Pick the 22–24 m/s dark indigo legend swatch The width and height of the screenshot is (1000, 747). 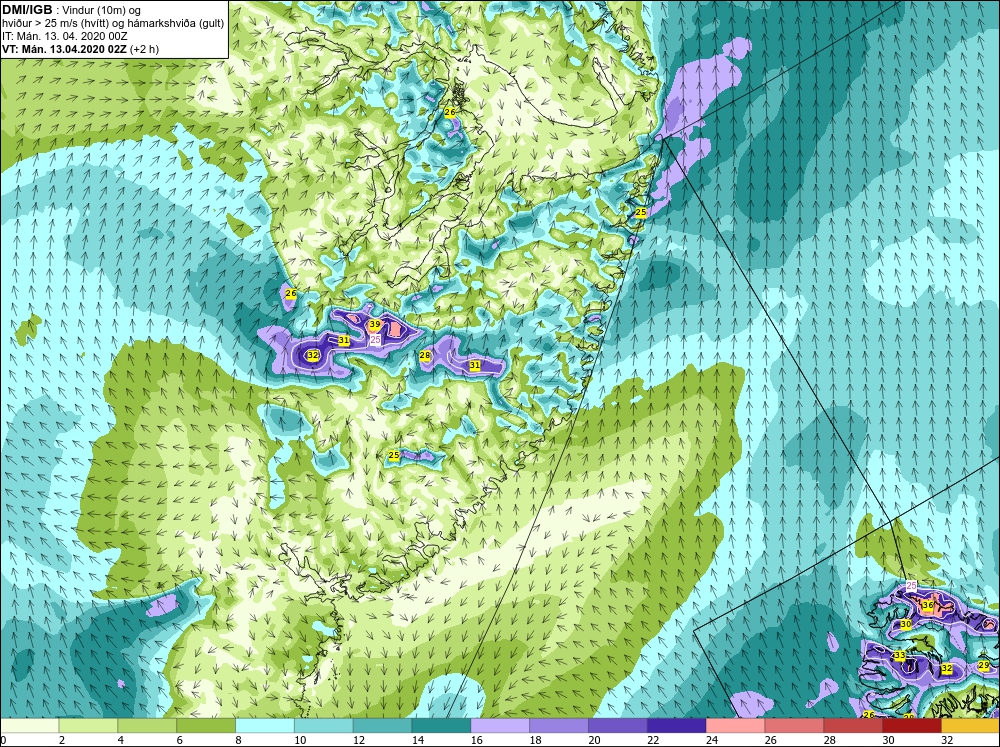[677, 725]
